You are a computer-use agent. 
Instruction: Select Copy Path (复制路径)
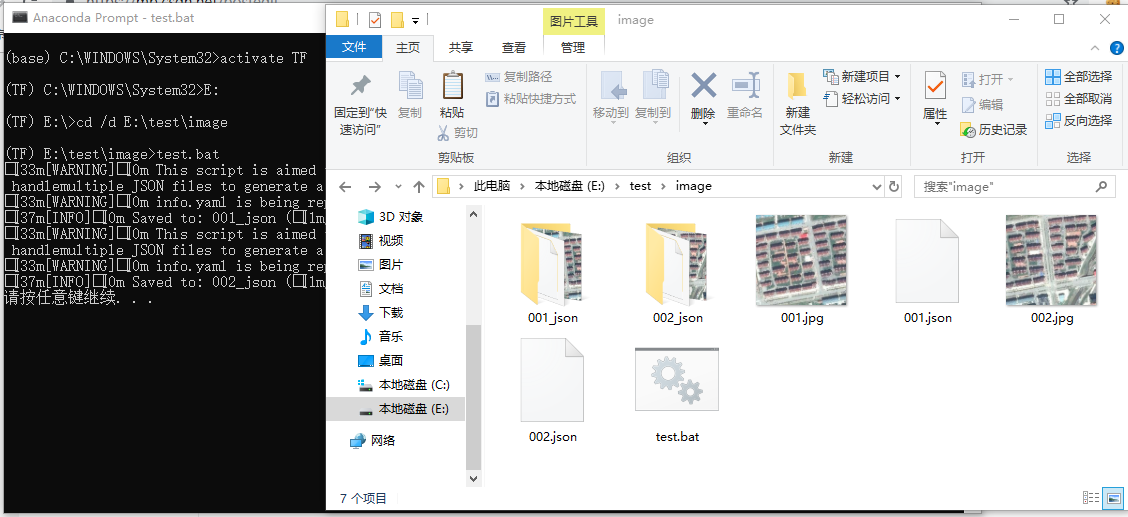pyautogui.click(x=519, y=77)
